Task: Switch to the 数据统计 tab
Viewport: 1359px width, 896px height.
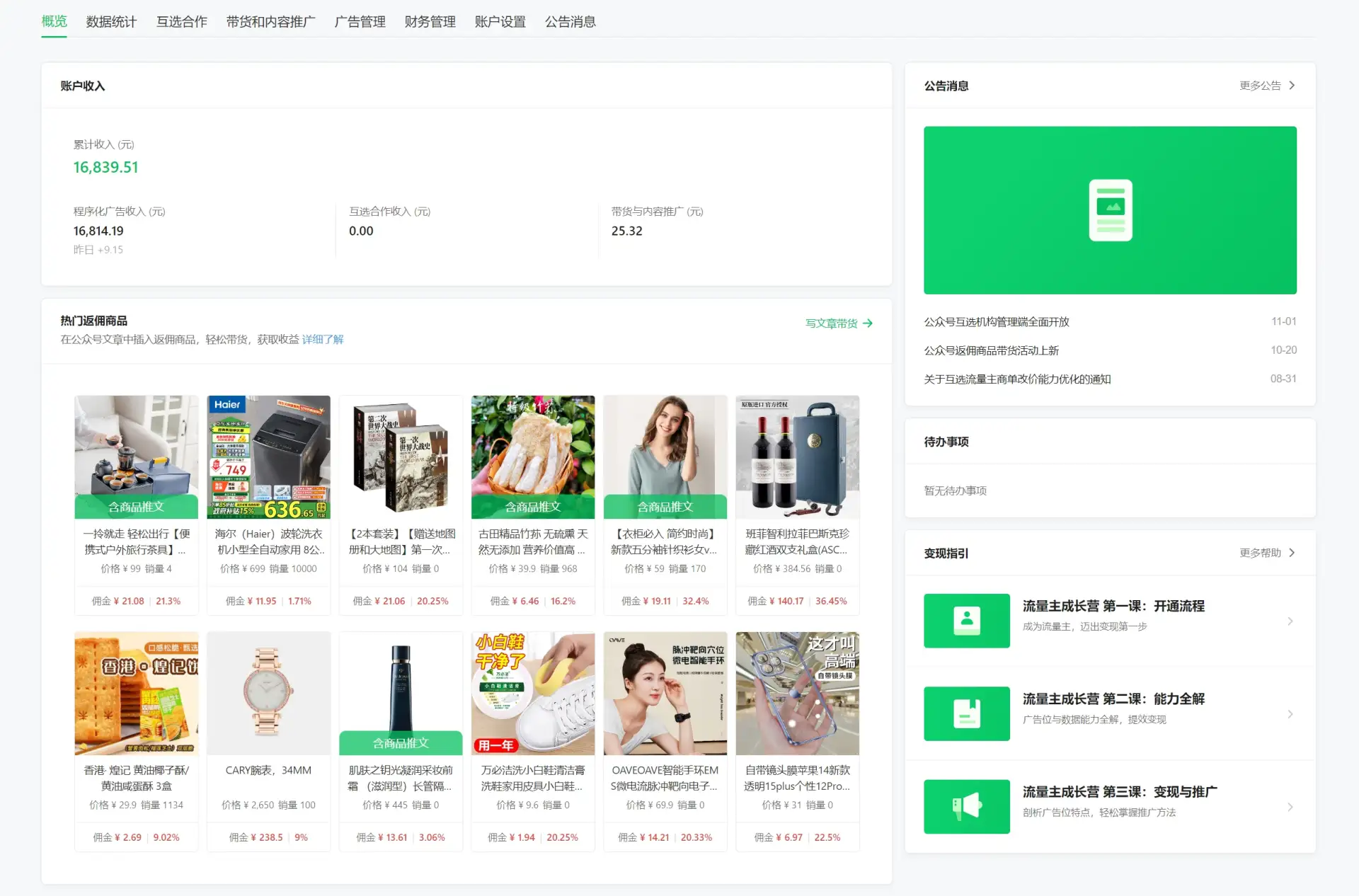Action: [110, 22]
